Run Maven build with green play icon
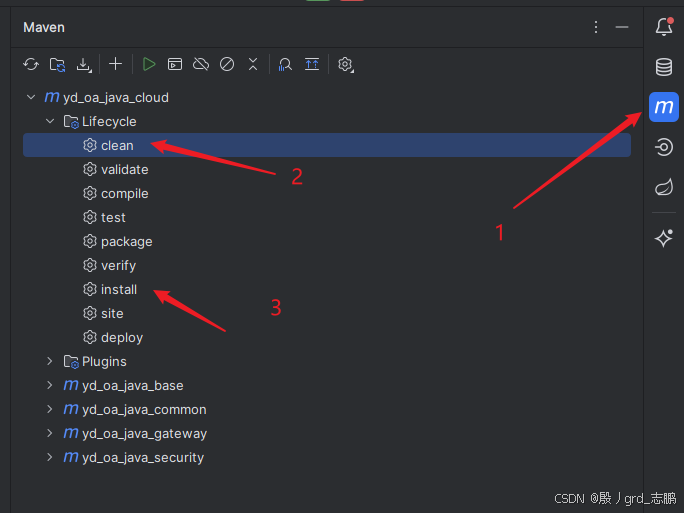 149,64
